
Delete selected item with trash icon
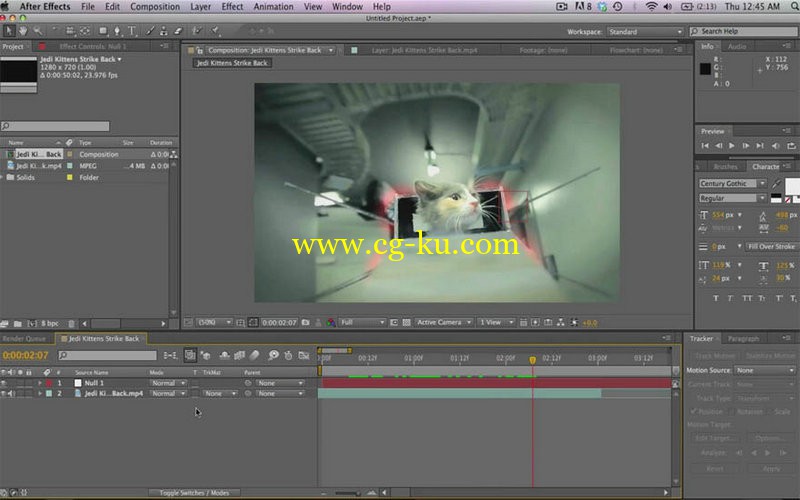[x=71, y=323]
